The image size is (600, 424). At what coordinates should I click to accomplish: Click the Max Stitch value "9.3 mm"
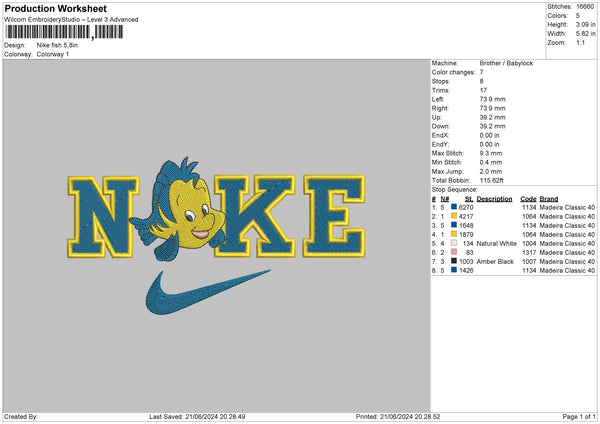click(491, 153)
